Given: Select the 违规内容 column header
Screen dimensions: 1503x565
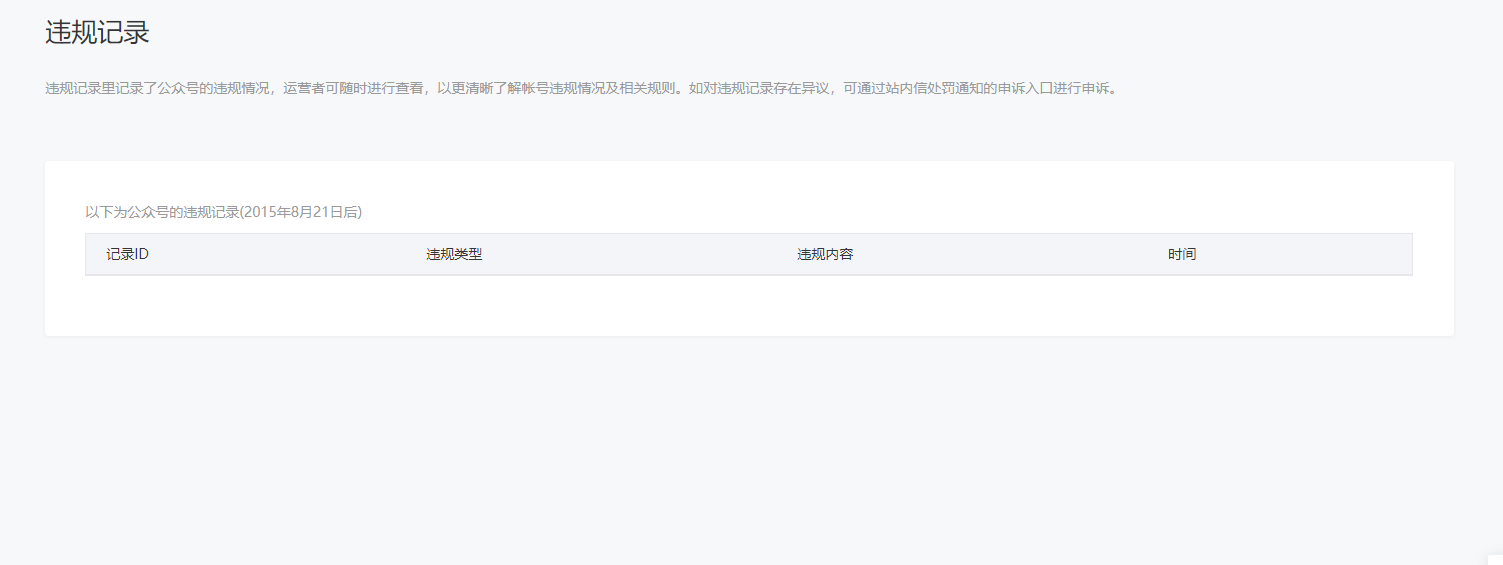Looking at the screenshot, I should (x=825, y=254).
